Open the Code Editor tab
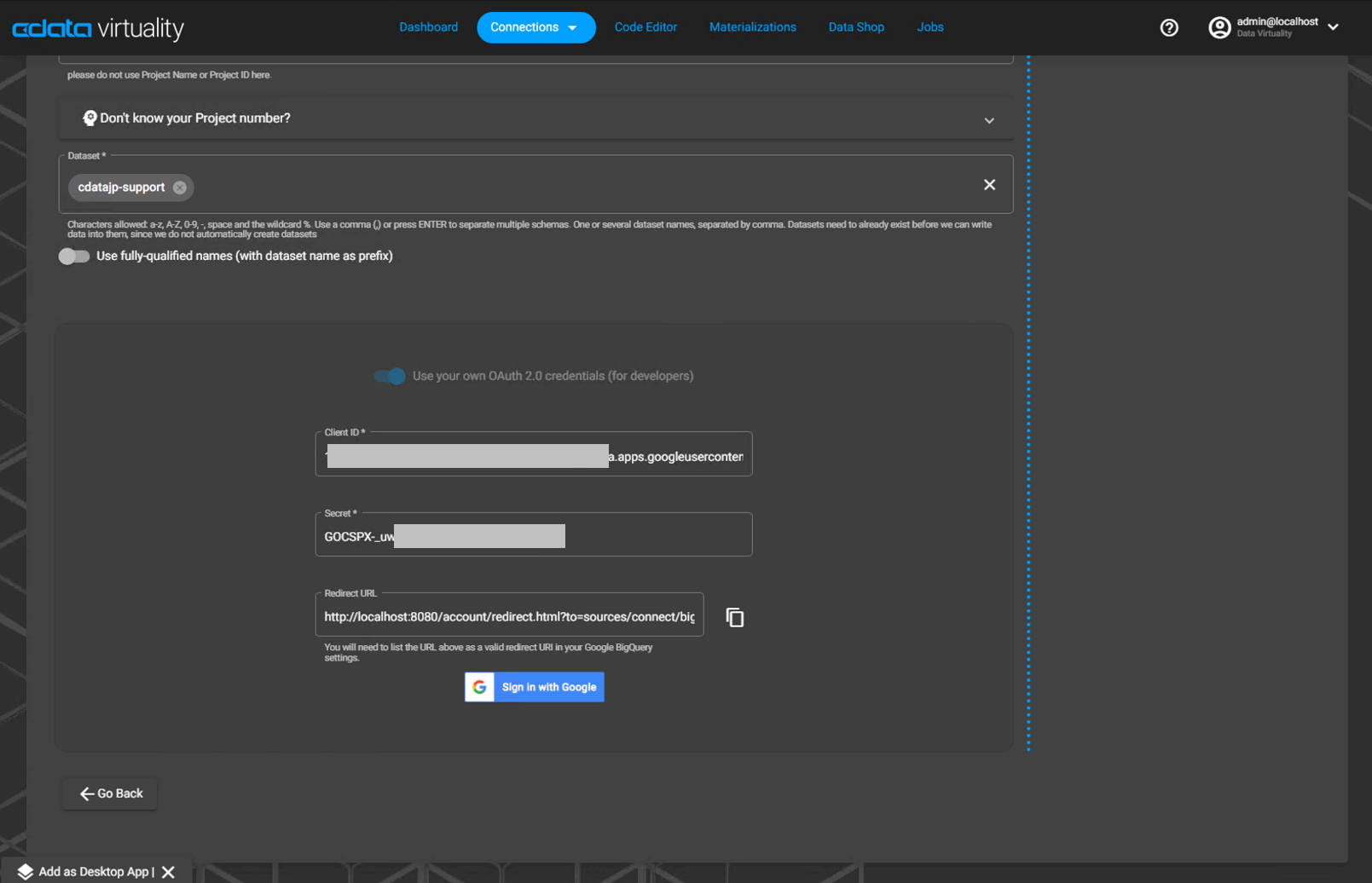The width and height of the screenshot is (1372, 883). point(645,27)
